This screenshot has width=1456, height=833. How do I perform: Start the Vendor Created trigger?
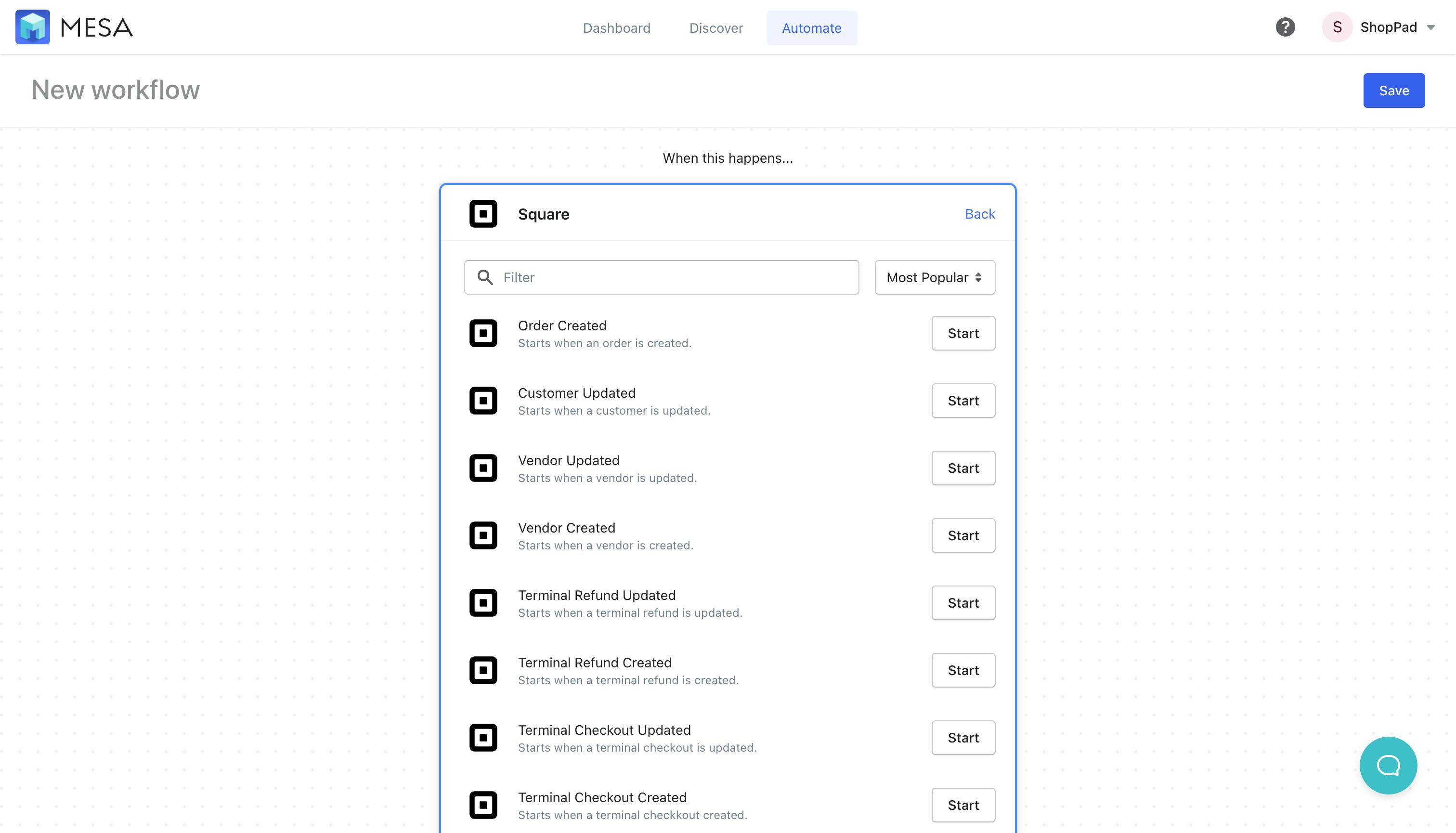coord(963,535)
